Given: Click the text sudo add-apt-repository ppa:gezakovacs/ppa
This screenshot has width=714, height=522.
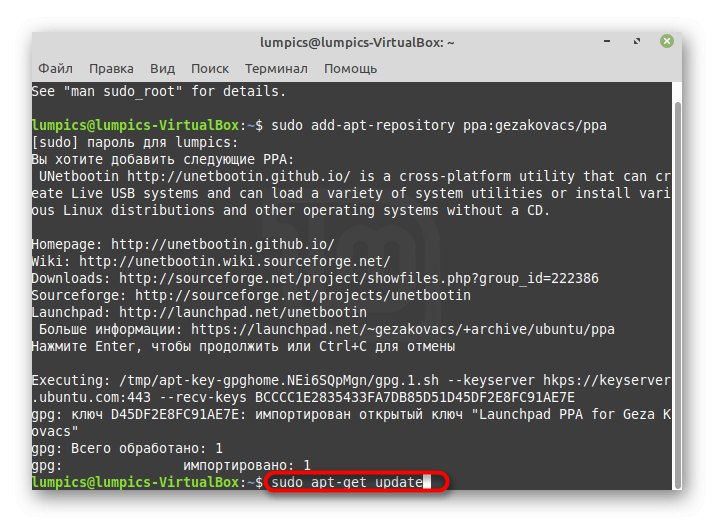Looking at the screenshot, I should [439, 125].
